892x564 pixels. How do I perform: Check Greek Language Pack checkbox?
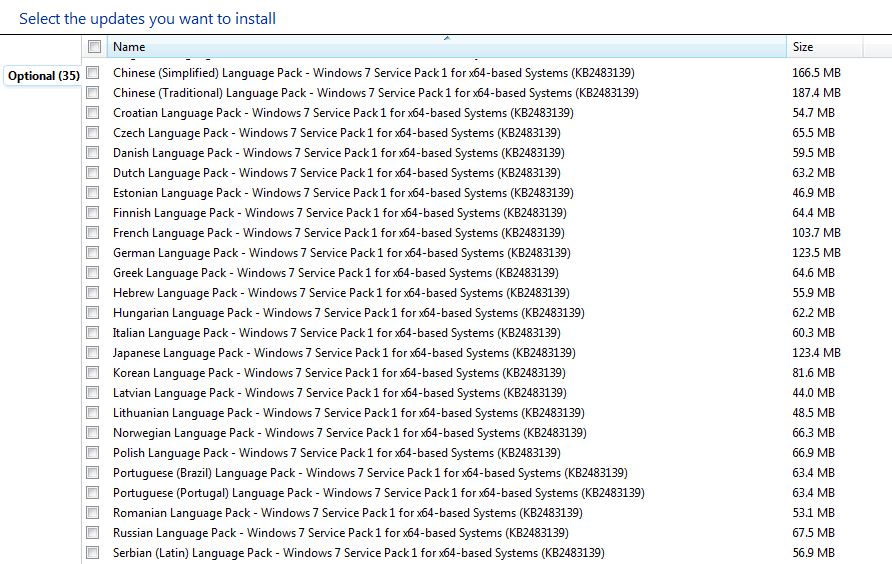pyautogui.click(x=93, y=273)
